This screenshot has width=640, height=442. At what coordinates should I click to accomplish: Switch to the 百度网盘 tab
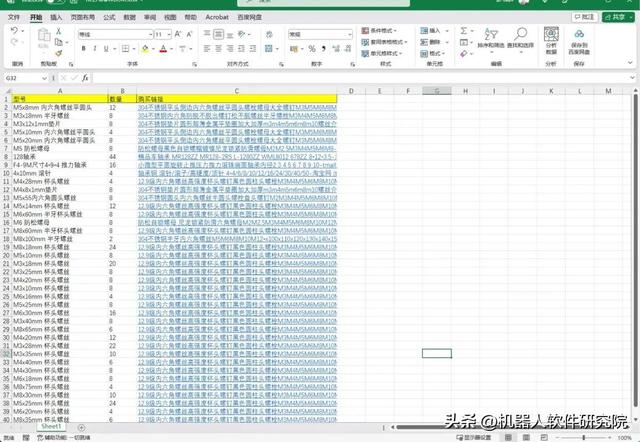click(x=249, y=17)
